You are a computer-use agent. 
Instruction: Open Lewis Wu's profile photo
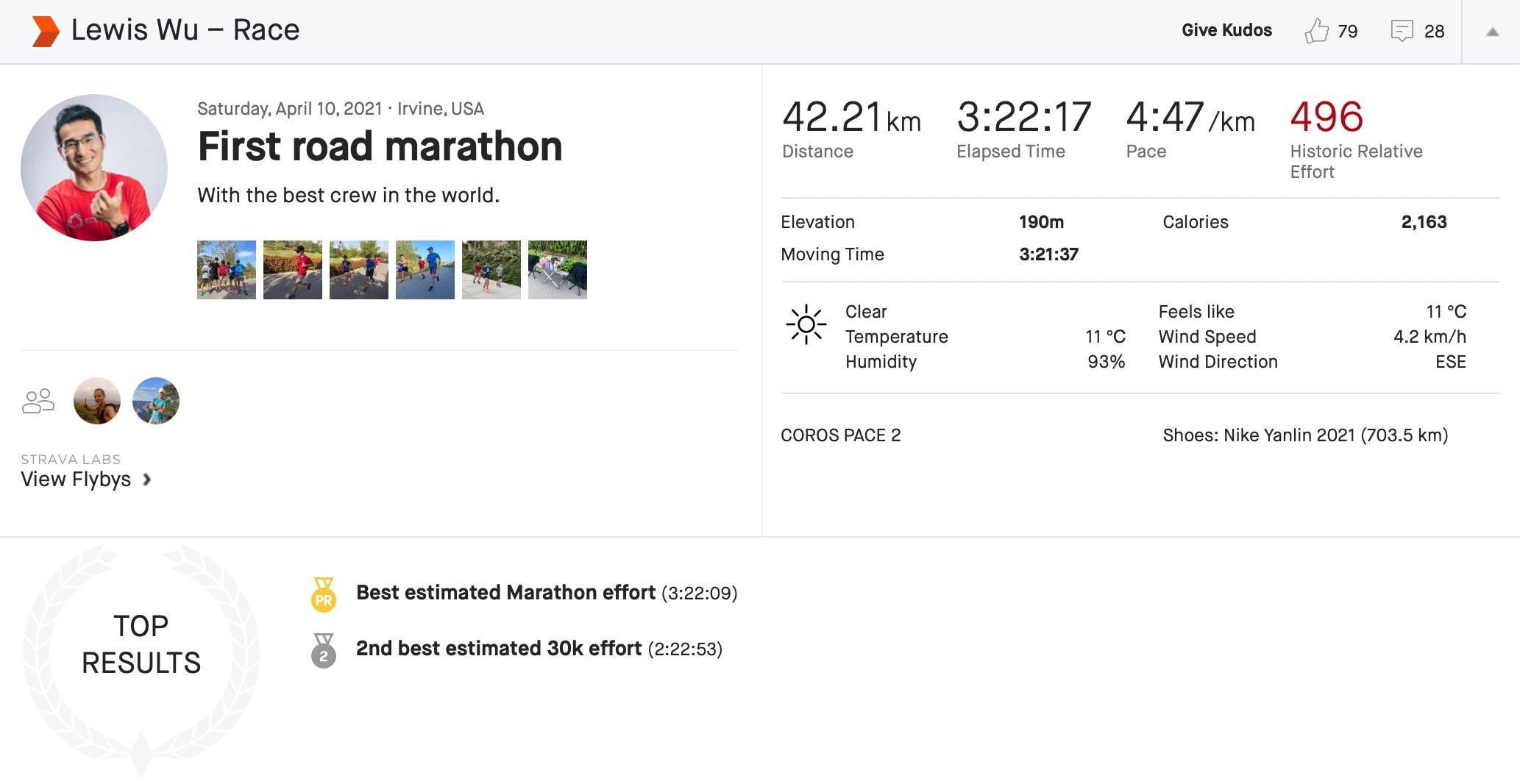(x=94, y=167)
